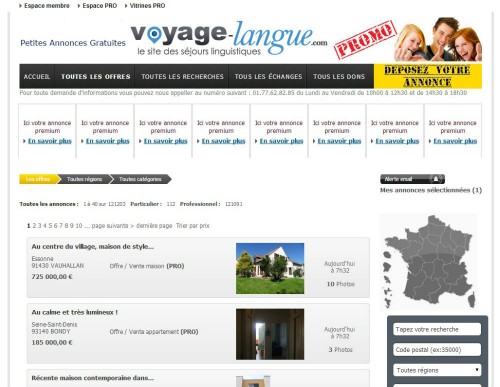Open the Tous les dons menu
This screenshot has height=387, width=500.
[x=339, y=76]
